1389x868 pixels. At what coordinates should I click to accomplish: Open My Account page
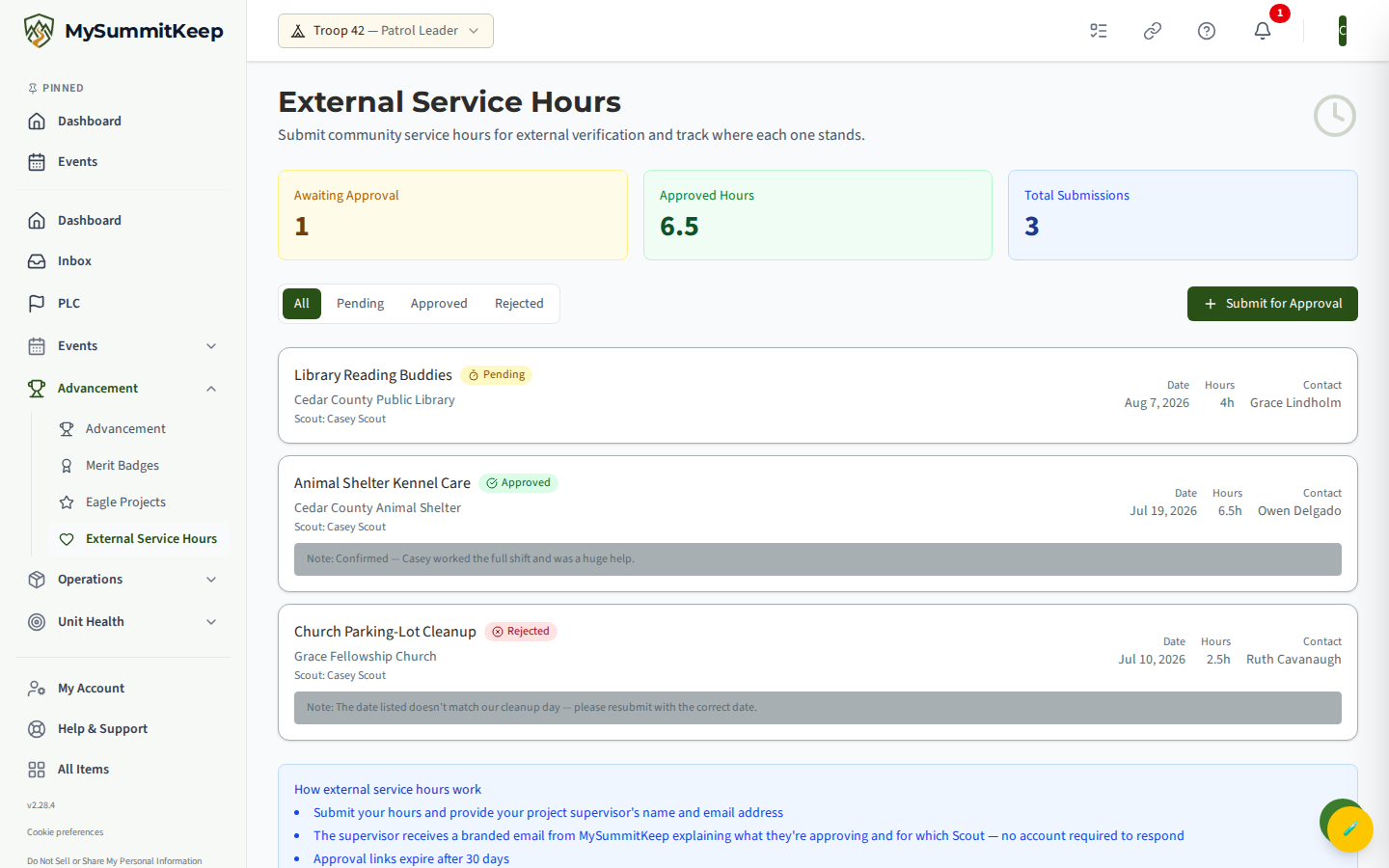[x=123, y=688]
